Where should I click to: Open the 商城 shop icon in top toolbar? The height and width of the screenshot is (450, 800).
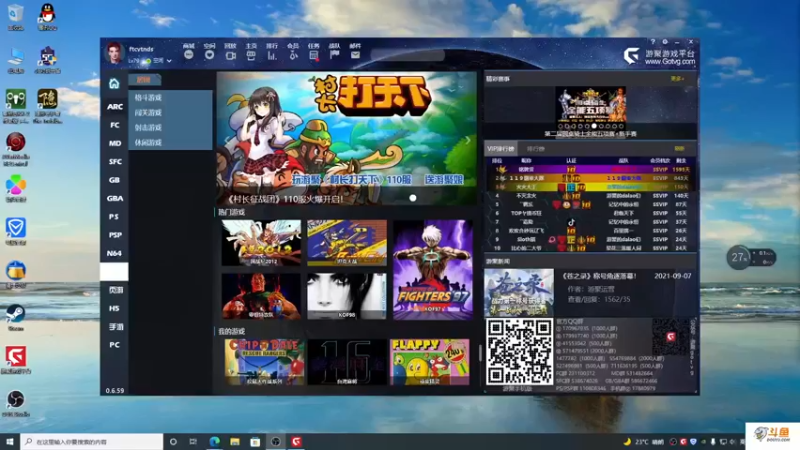coord(189,54)
